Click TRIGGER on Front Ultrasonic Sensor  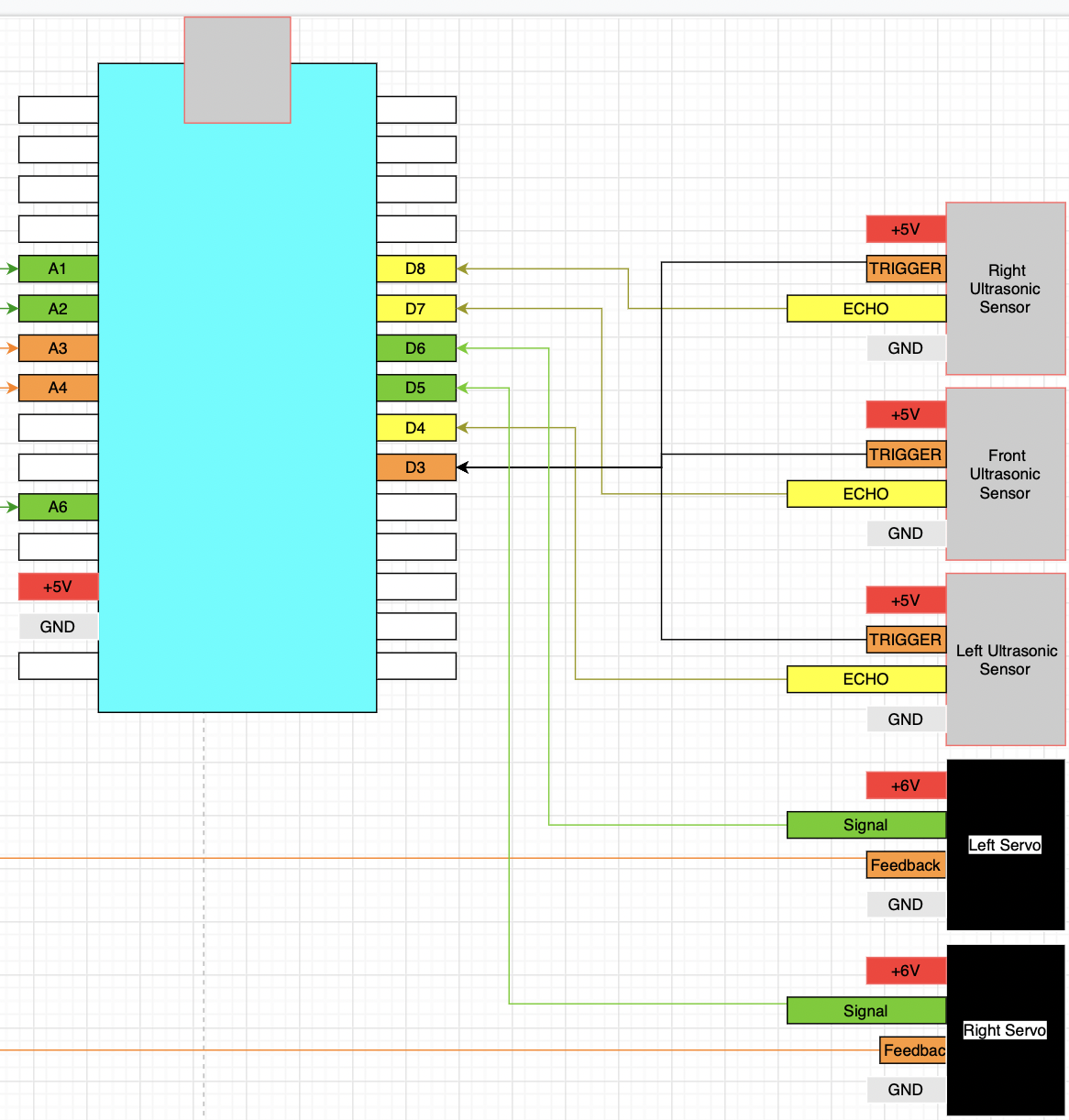point(906,455)
